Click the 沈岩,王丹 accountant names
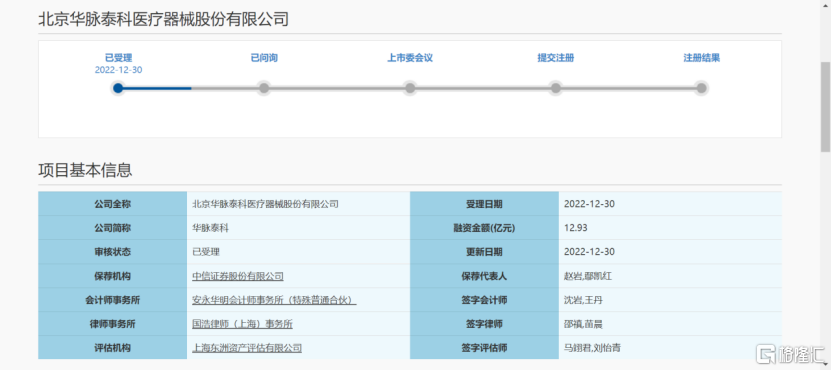 (583, 300)
